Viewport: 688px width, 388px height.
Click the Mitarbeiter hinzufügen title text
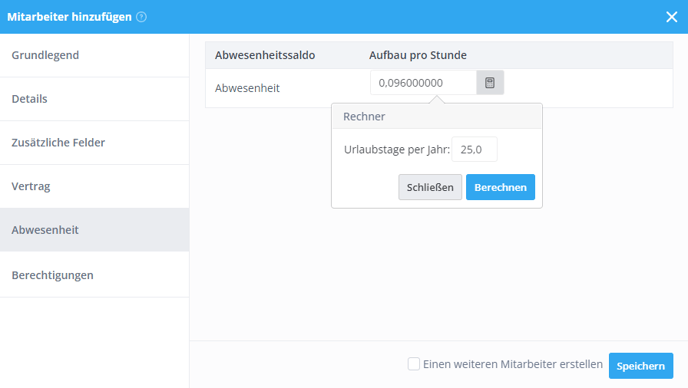[69, 17]
